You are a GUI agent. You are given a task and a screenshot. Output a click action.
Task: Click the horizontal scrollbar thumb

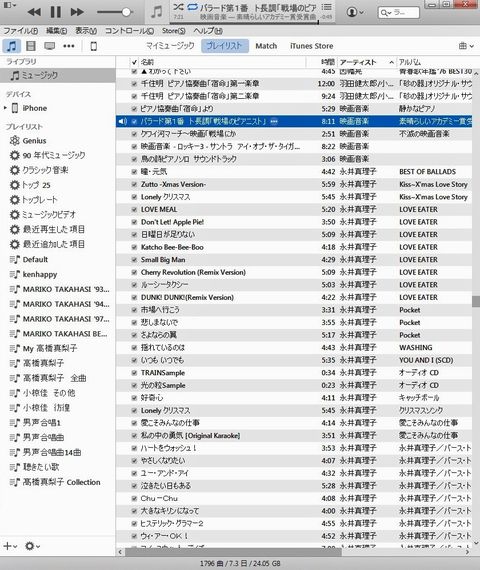click(233, 552)
